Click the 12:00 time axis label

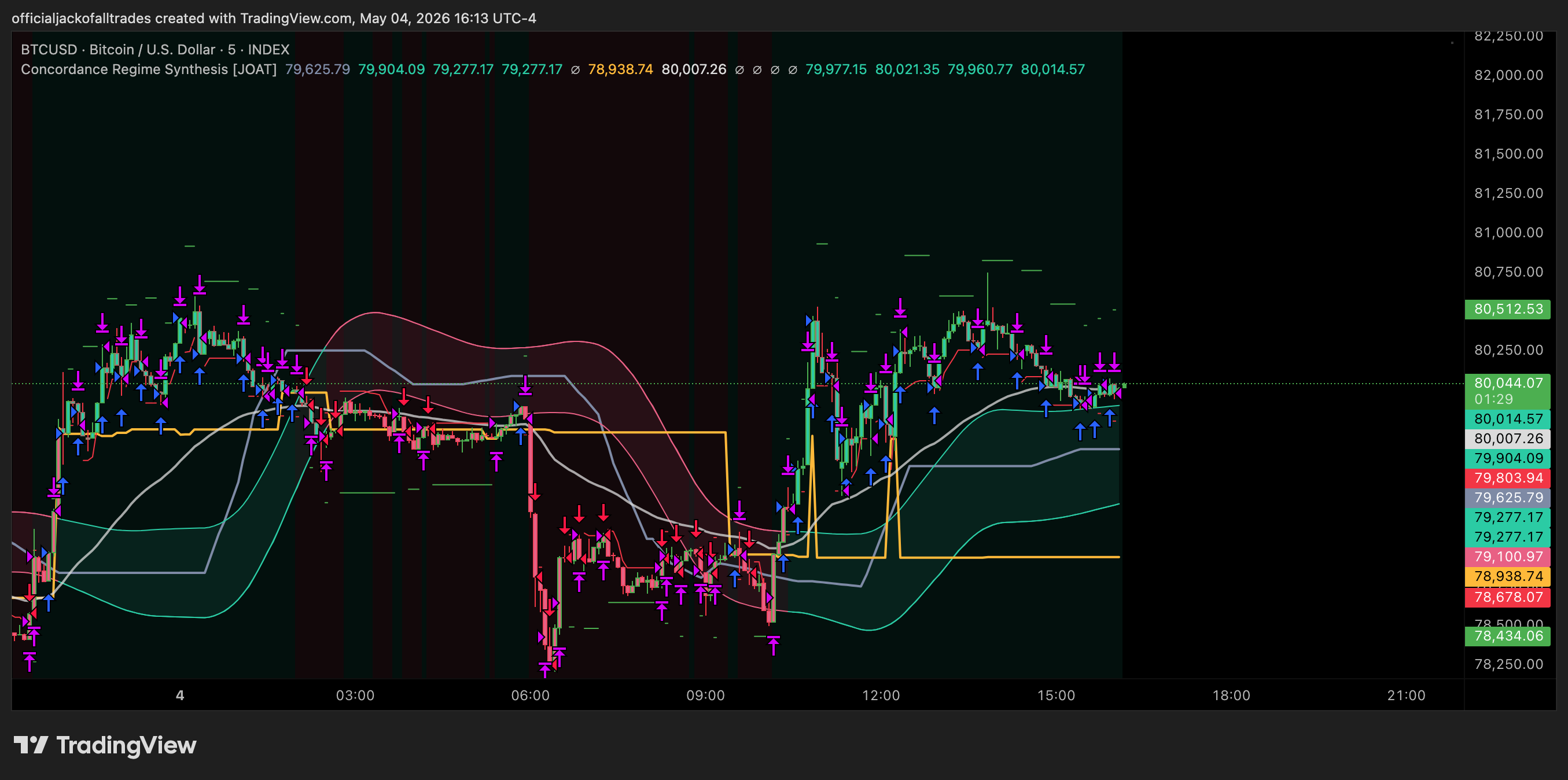[881, 696]
